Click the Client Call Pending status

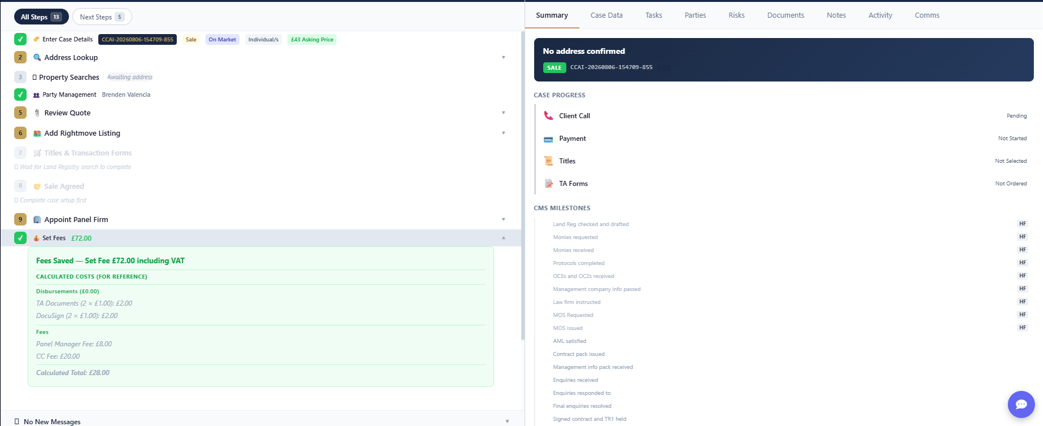pyautogui.click(x=1016, y=116)
